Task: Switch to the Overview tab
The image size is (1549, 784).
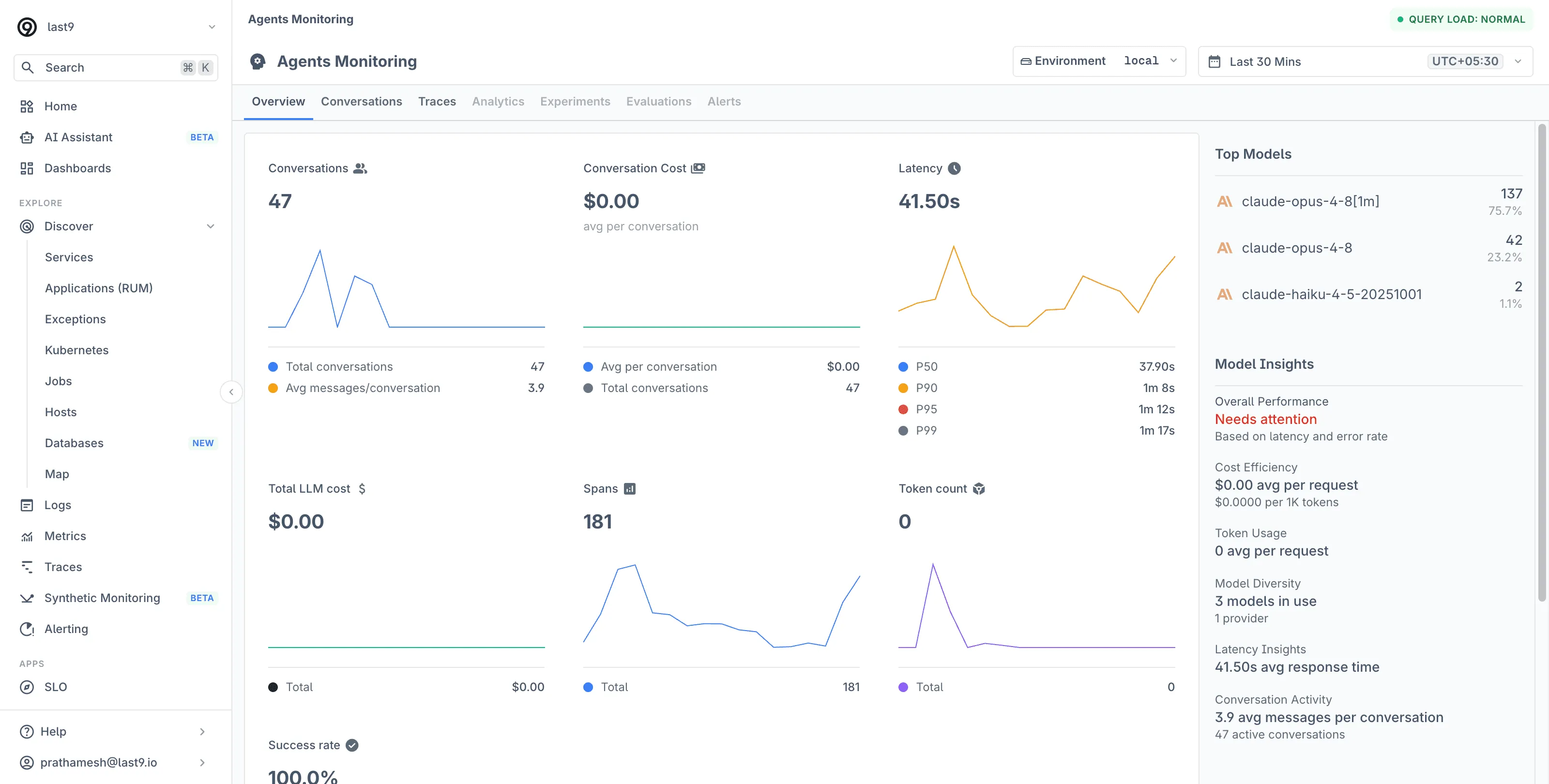Action: click(x=278, y=102)
